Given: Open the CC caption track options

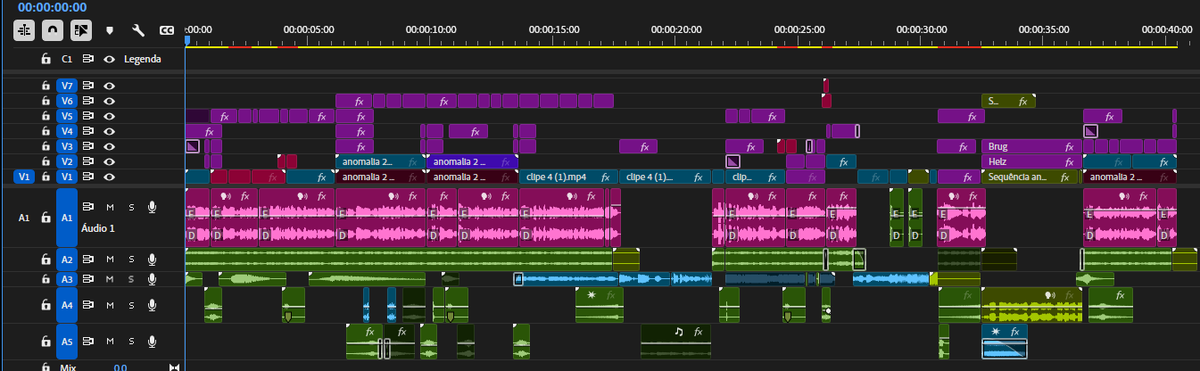Looking at the screenshot, I should pos(166,30).
